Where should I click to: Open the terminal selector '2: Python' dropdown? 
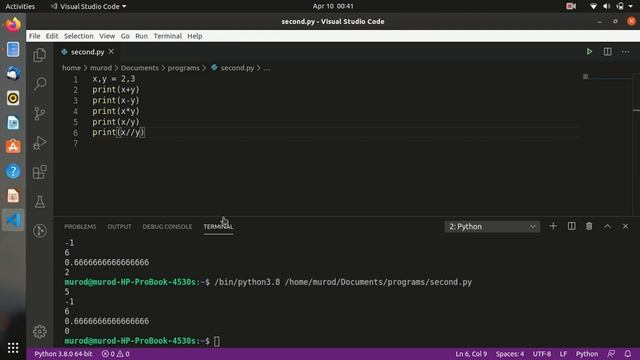point(492,227)
